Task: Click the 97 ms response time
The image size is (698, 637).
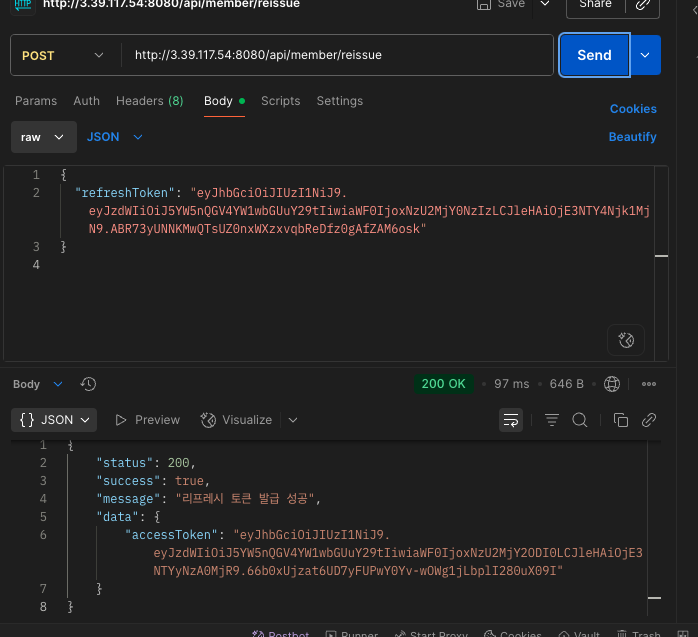Action: click(x=511, y=384)
